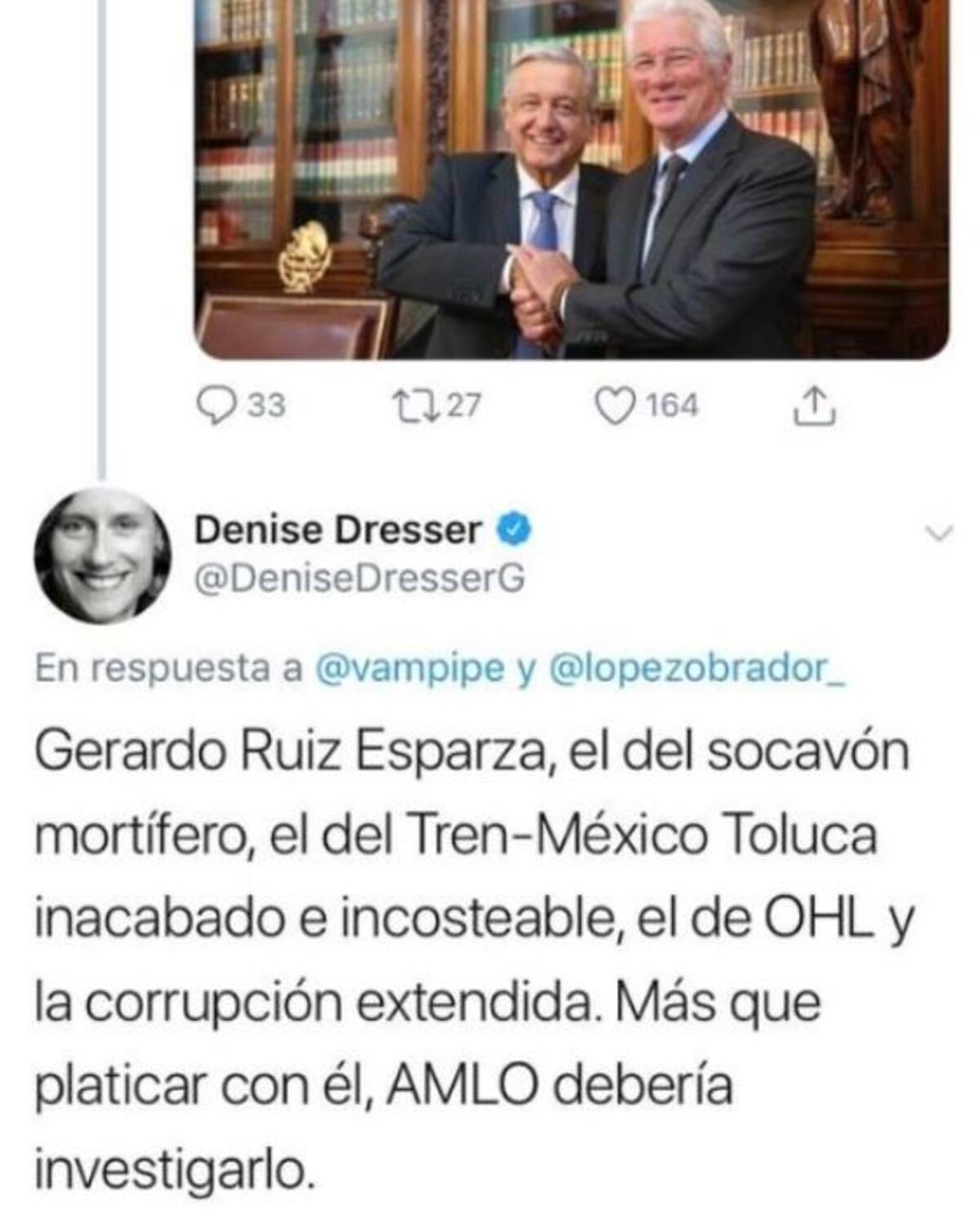Image resolution: width=979 pixels, height=1232 pixels.
Task: Click the share upload icon
Action: (x=815, y=405)
